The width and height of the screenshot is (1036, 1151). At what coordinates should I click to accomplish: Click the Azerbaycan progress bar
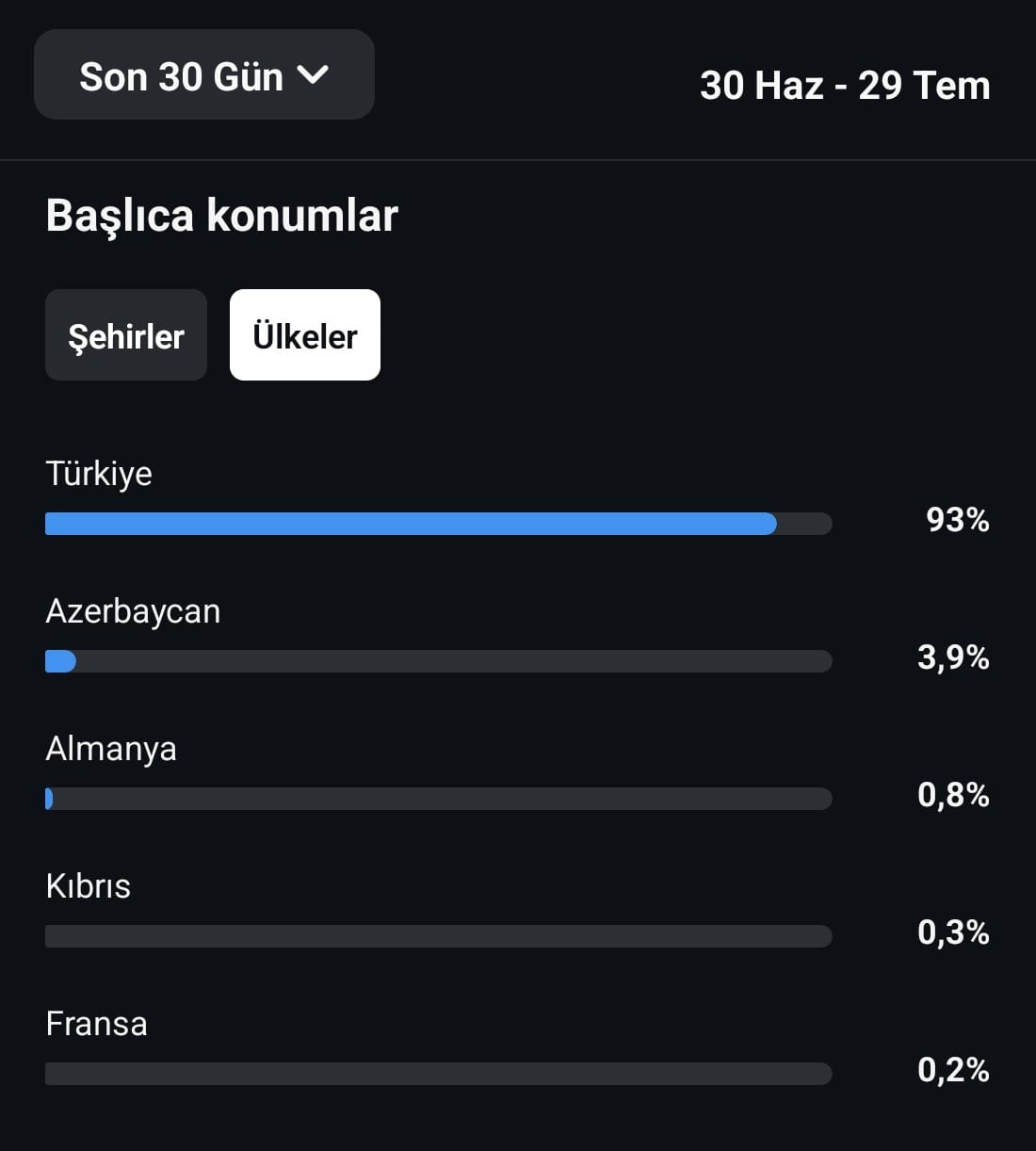coord(439,661)
